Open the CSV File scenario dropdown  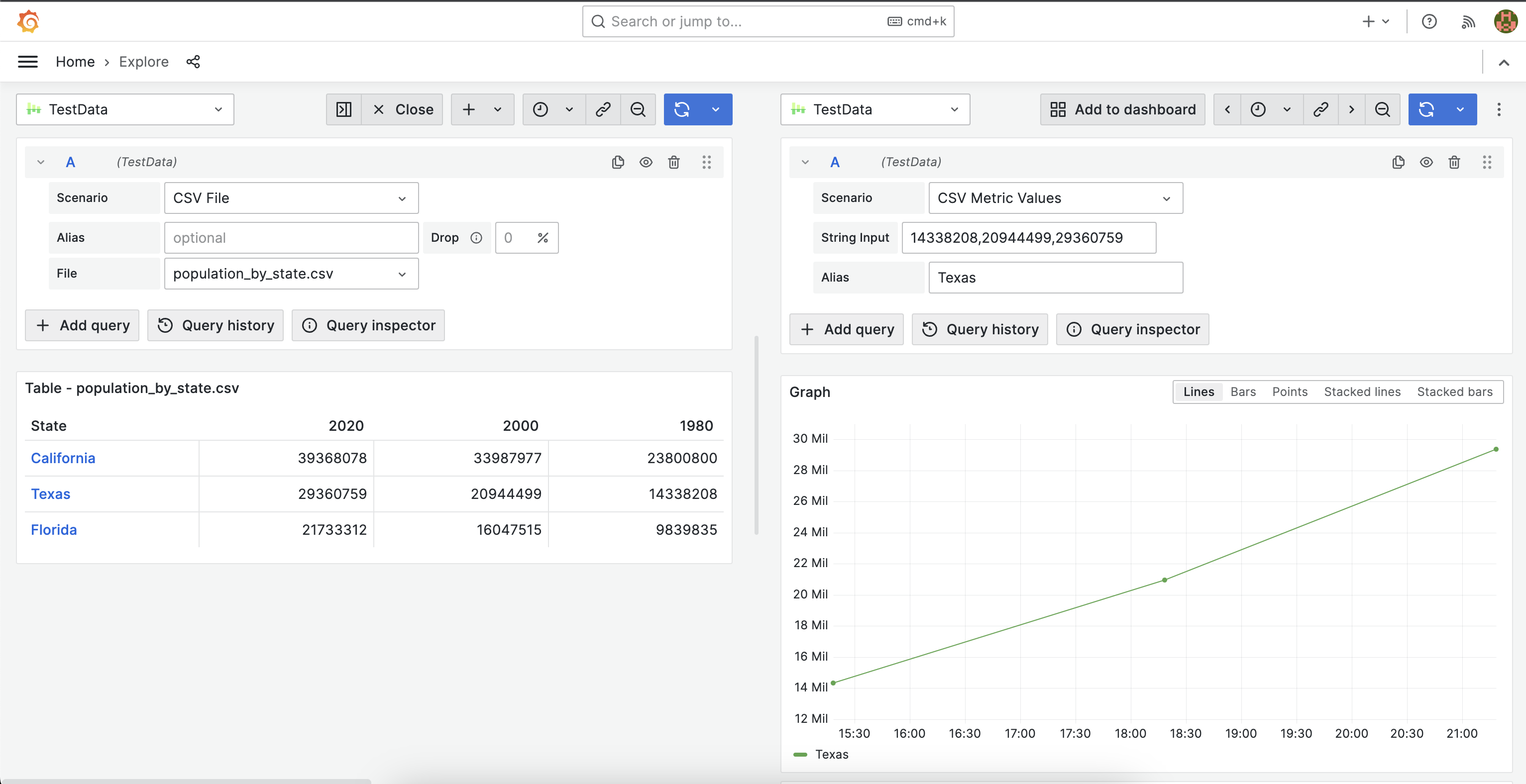coord(291,198)
